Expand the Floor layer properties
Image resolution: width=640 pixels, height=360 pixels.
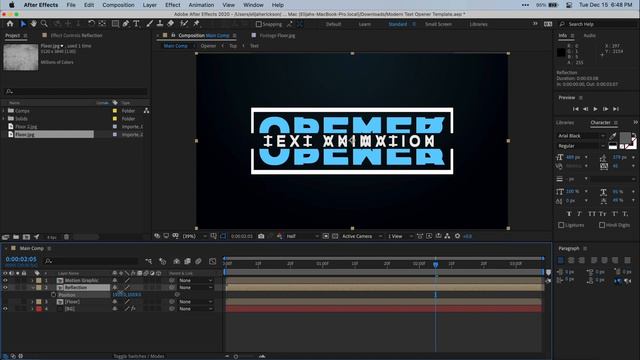click(32, 302)
